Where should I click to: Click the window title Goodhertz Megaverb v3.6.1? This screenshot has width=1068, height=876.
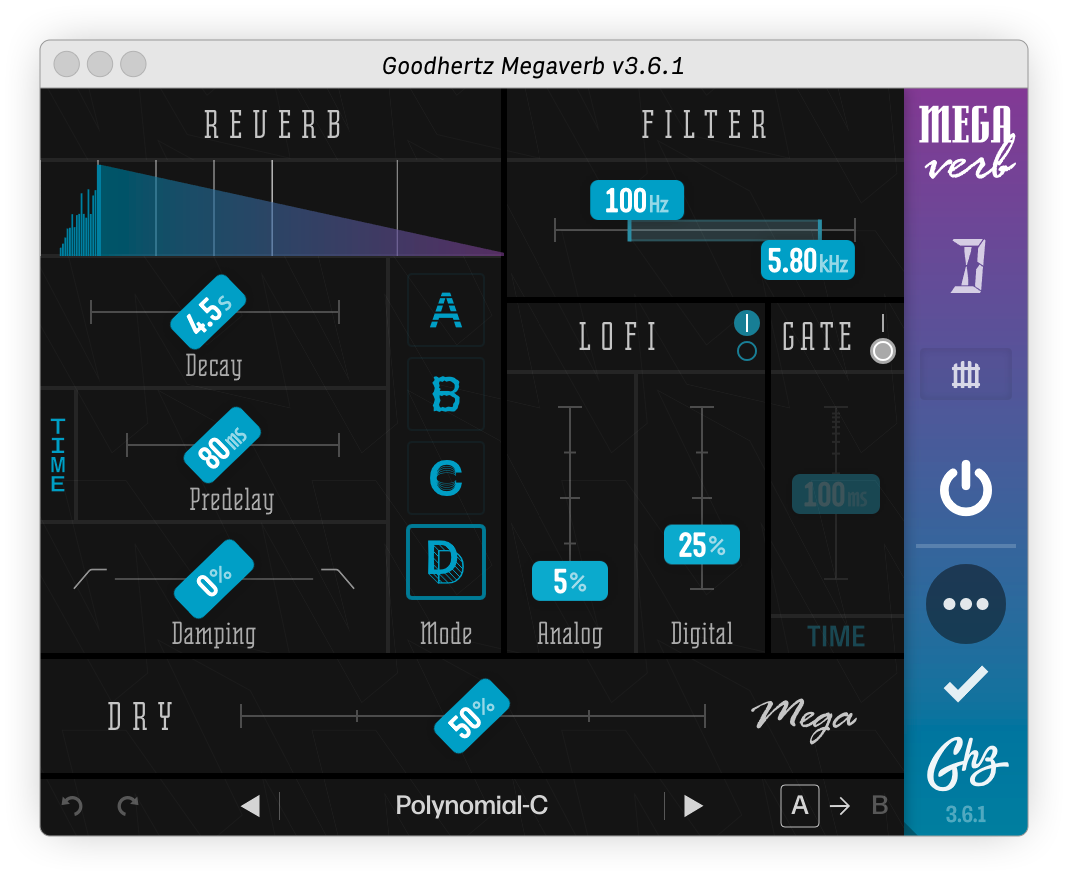tap(533, 66)
